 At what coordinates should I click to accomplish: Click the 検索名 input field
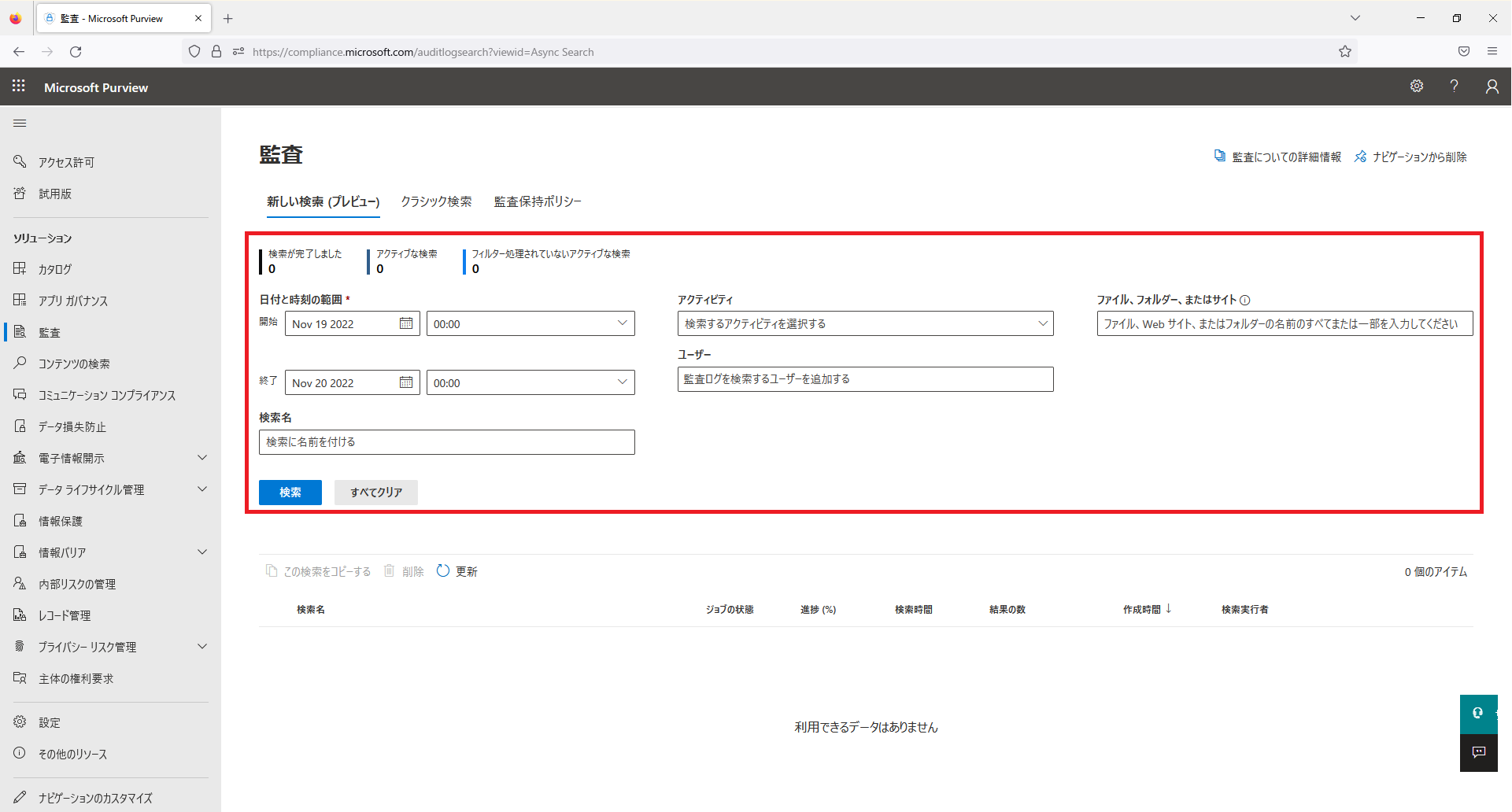[446, 442]
